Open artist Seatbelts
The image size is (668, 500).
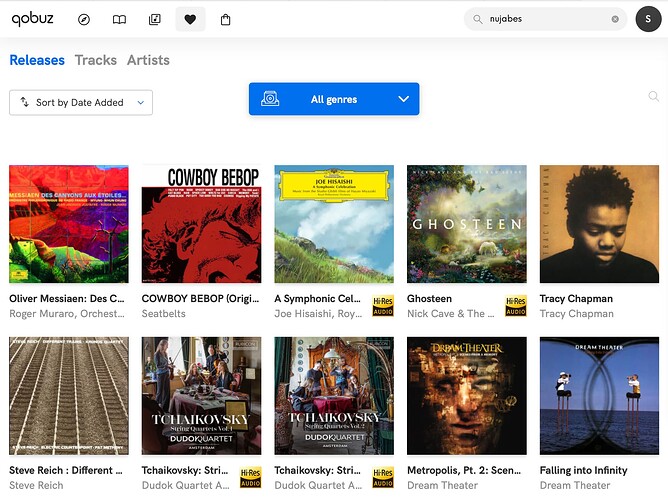click(x=164, y=313)
